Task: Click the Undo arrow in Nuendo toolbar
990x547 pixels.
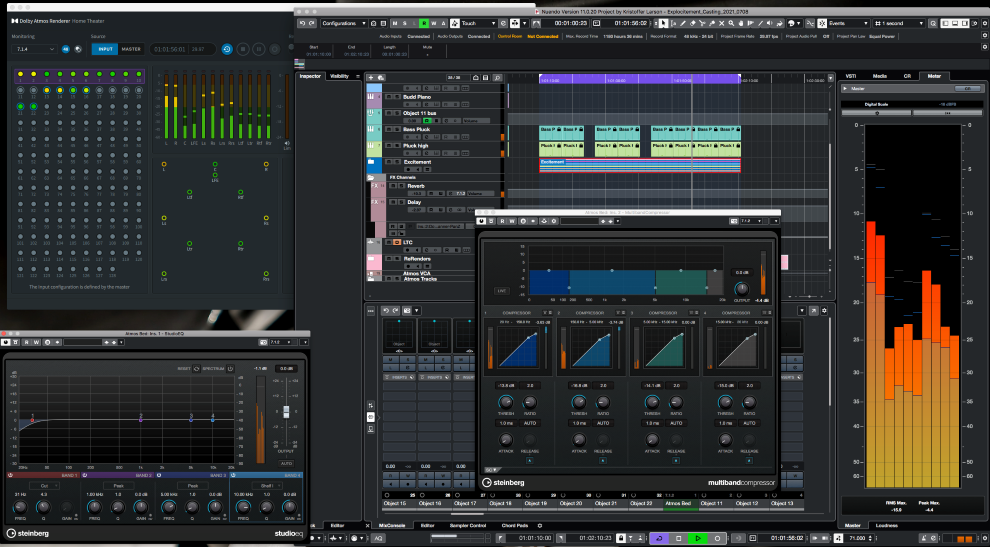Action: (x=302, y=23)
